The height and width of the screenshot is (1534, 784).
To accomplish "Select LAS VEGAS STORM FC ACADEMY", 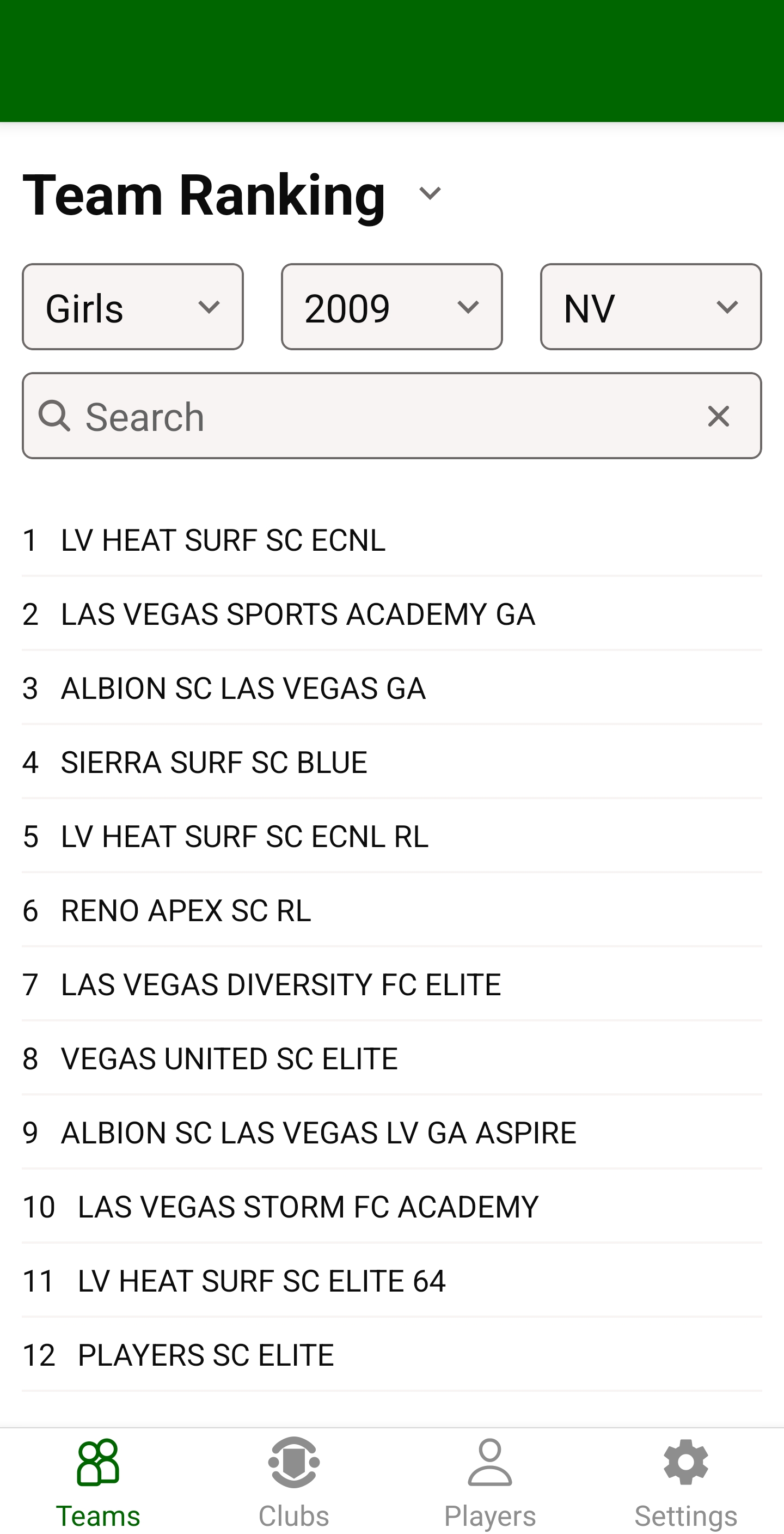I will [x=308, y=1207].
